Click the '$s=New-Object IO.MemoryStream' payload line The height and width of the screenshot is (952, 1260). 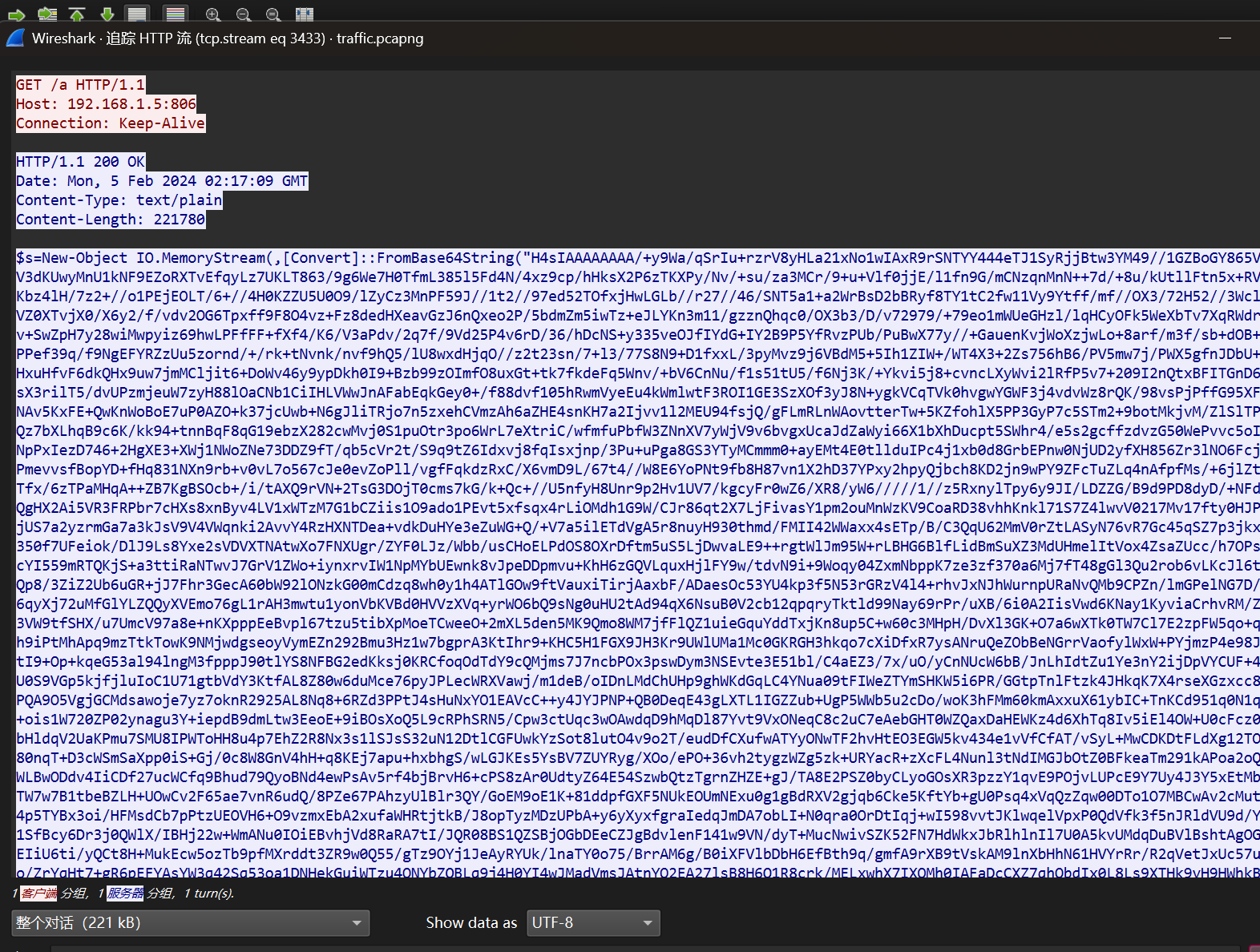click(638, 257)
